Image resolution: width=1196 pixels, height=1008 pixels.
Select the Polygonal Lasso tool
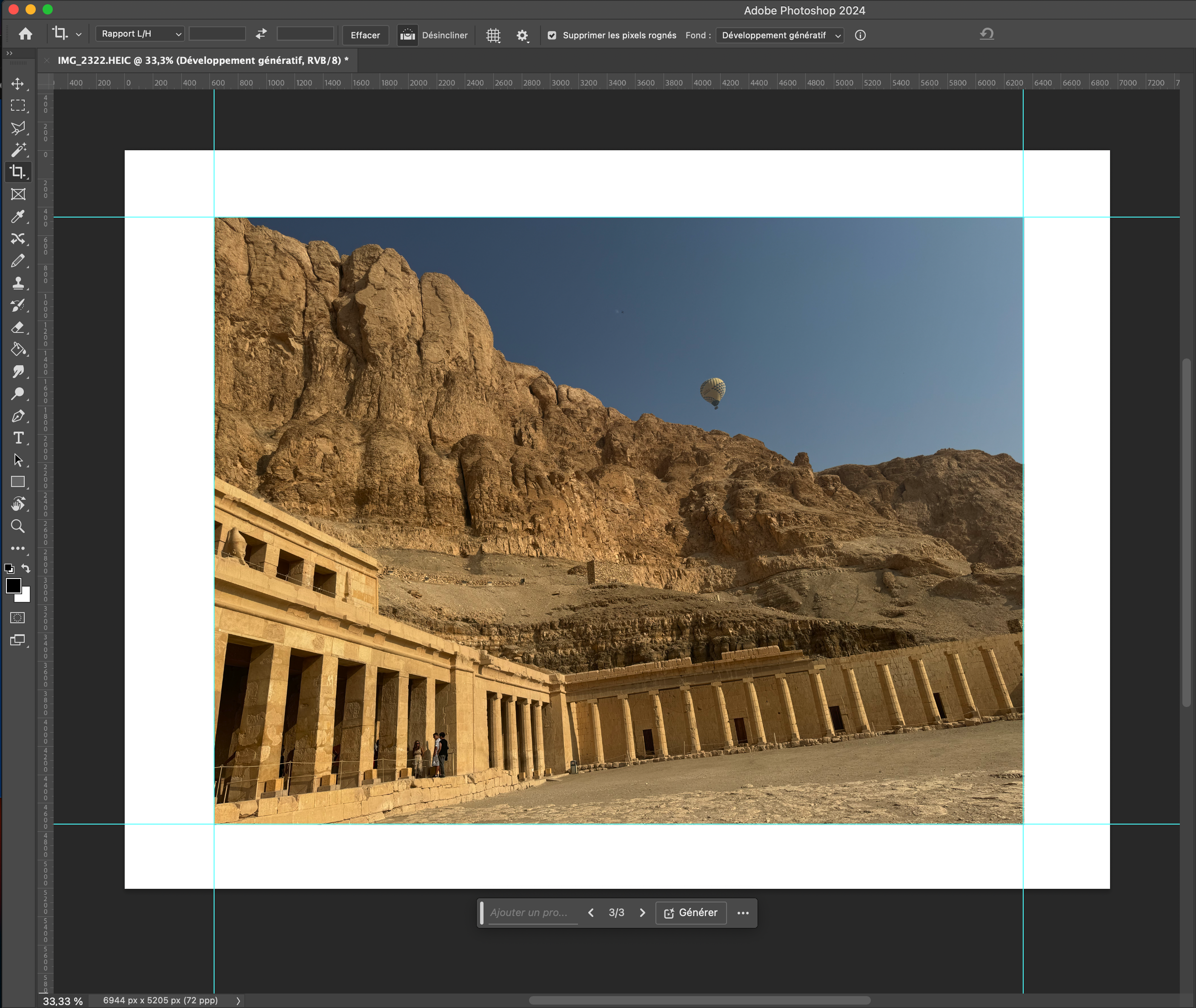click(18, 128)
